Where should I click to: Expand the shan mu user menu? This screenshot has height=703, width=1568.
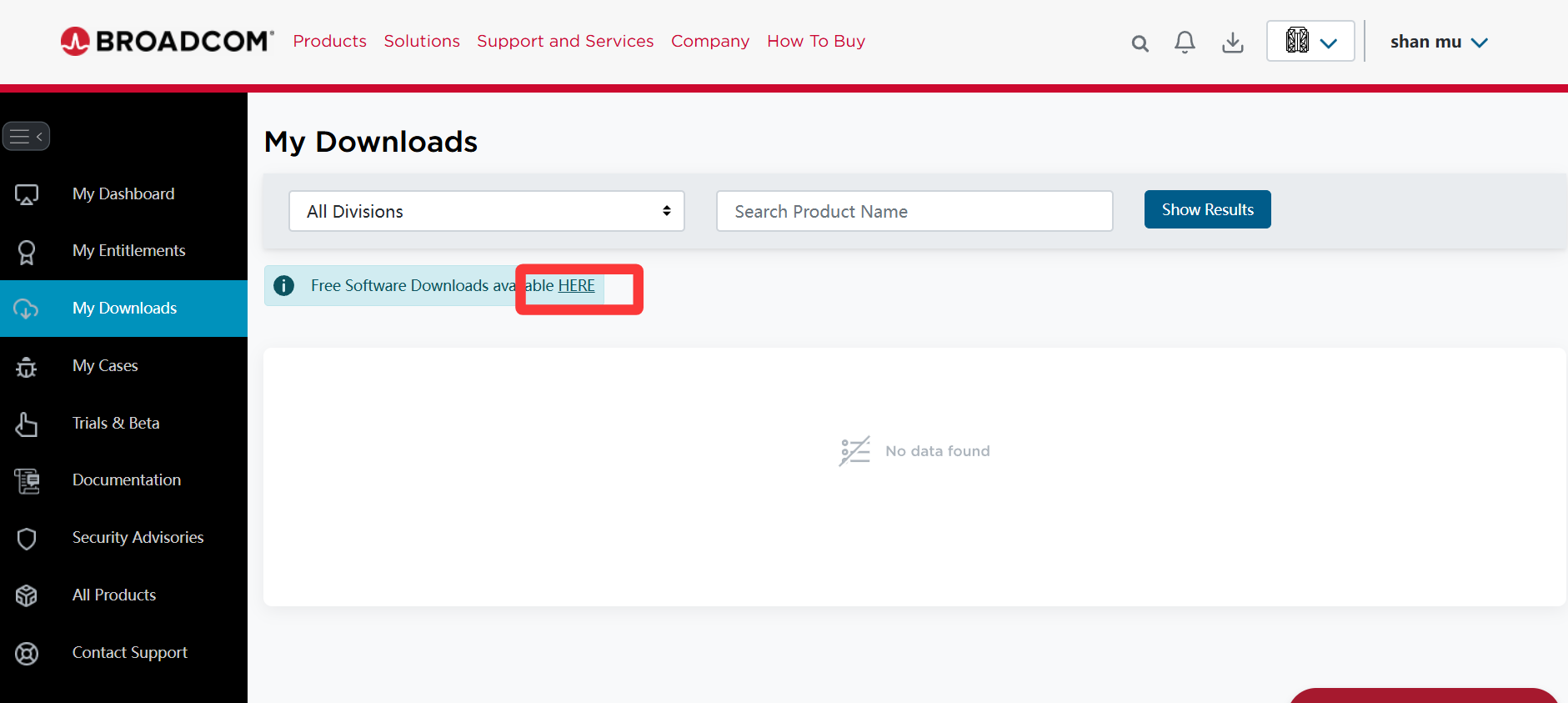1439,42
